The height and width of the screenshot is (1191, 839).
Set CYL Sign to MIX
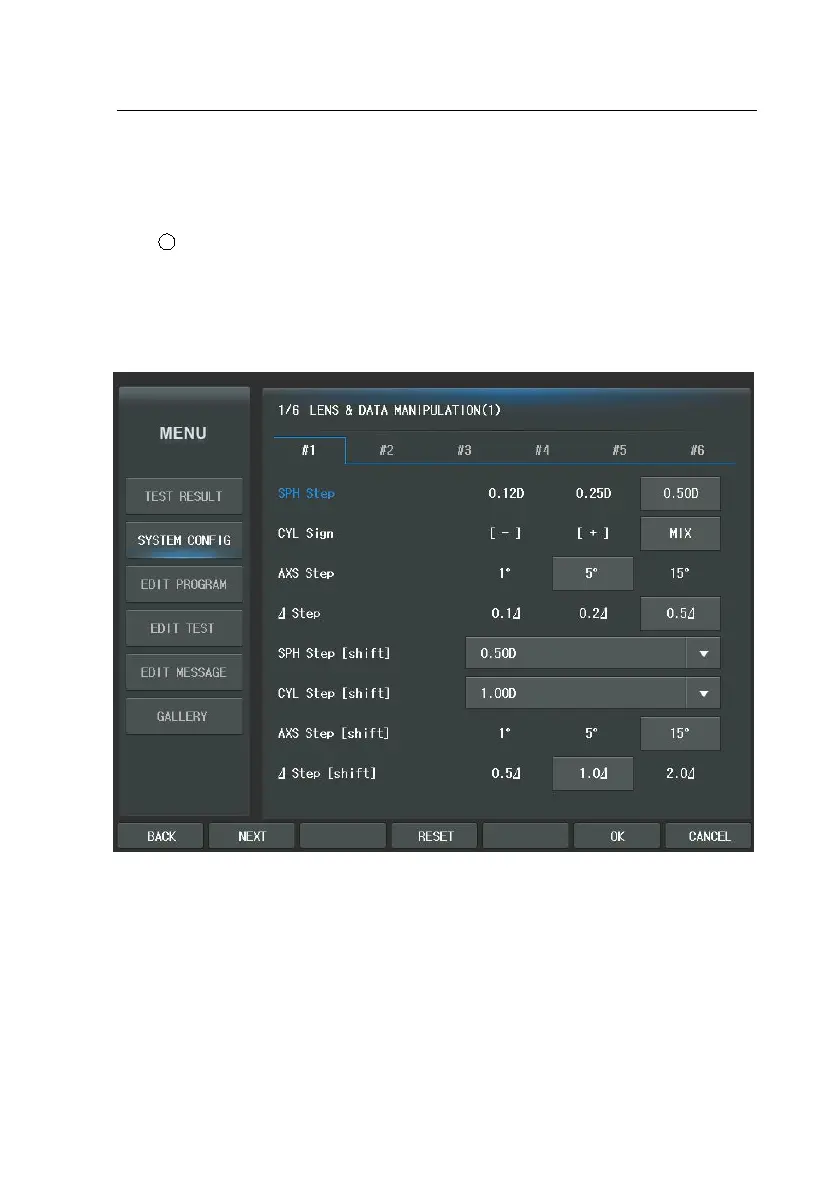tap(680, 533)
